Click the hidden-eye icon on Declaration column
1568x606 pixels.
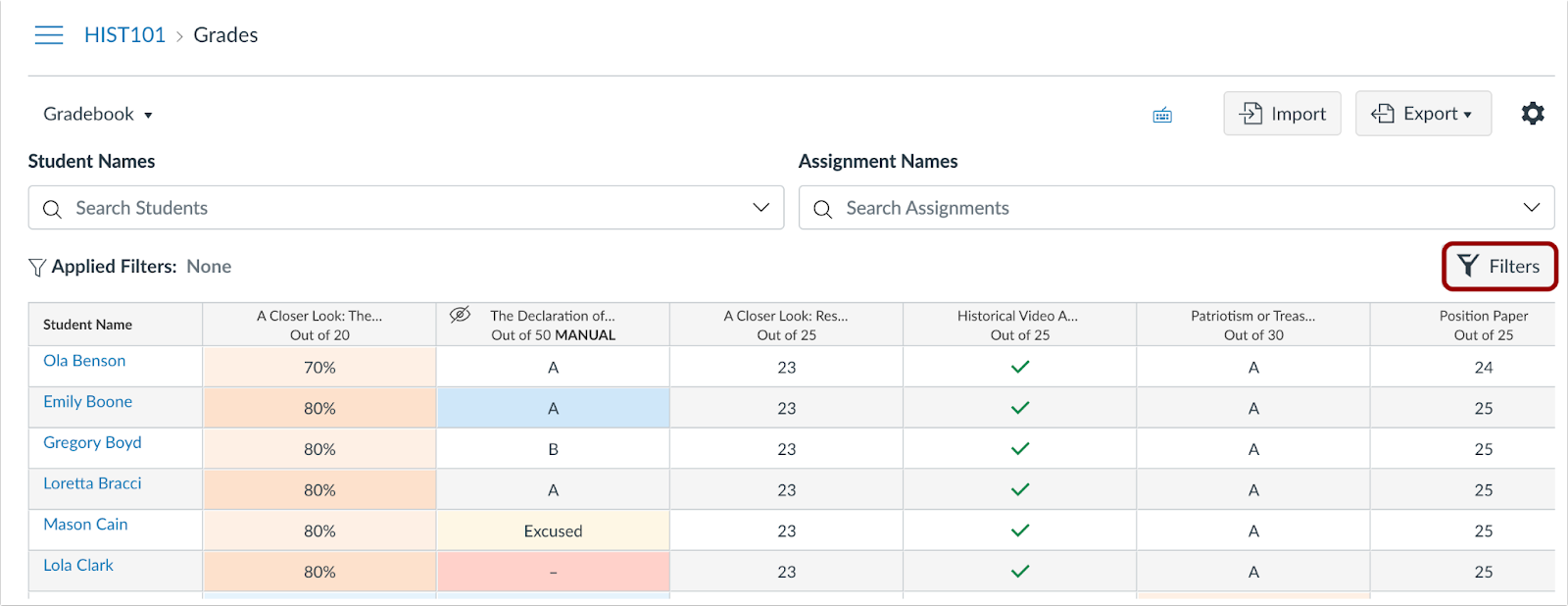pyautogui.click(x=460, y=315)
